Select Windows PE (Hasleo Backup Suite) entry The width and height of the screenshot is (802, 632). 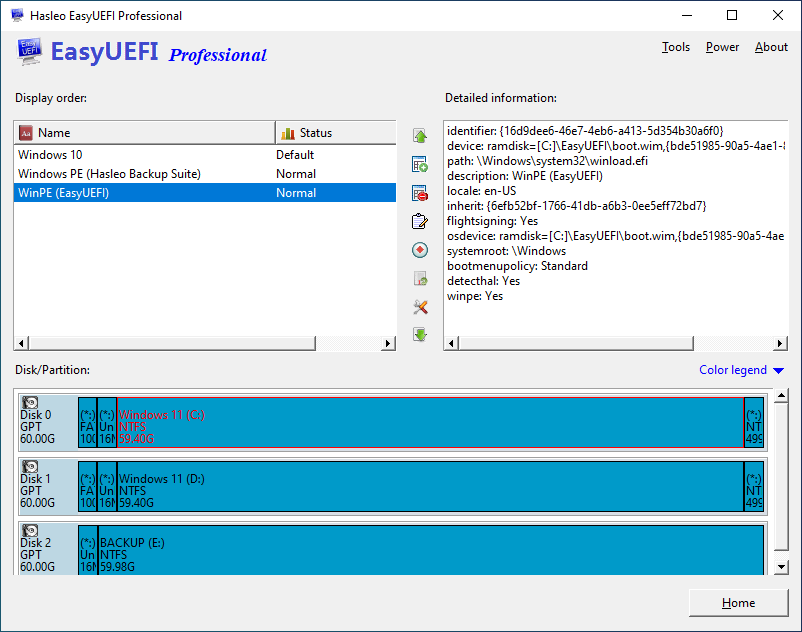205,174
